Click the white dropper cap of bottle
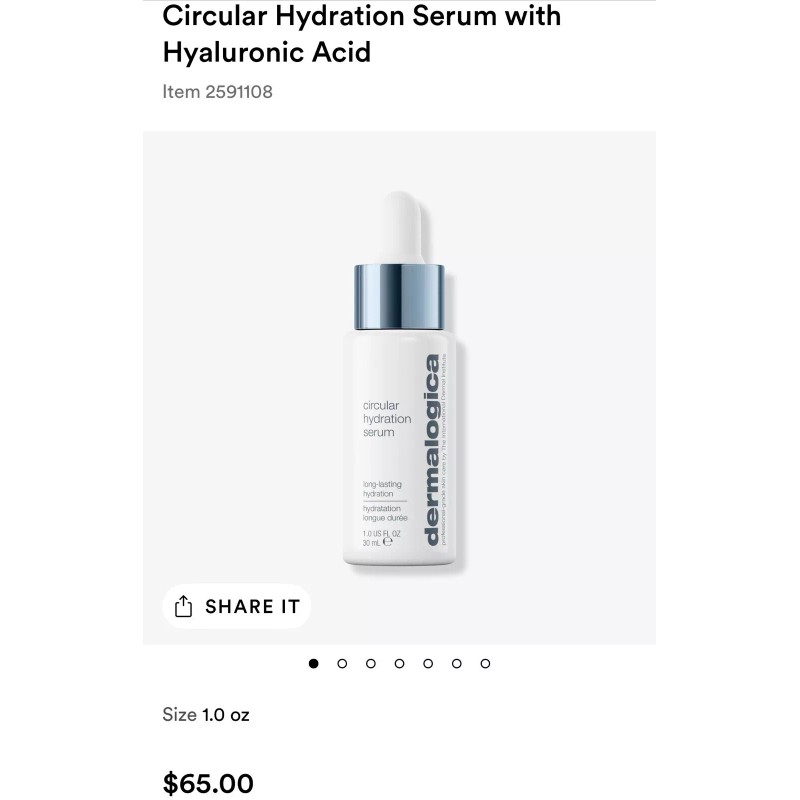The height and width of the screenshot is (800, 800). (399, 228)
